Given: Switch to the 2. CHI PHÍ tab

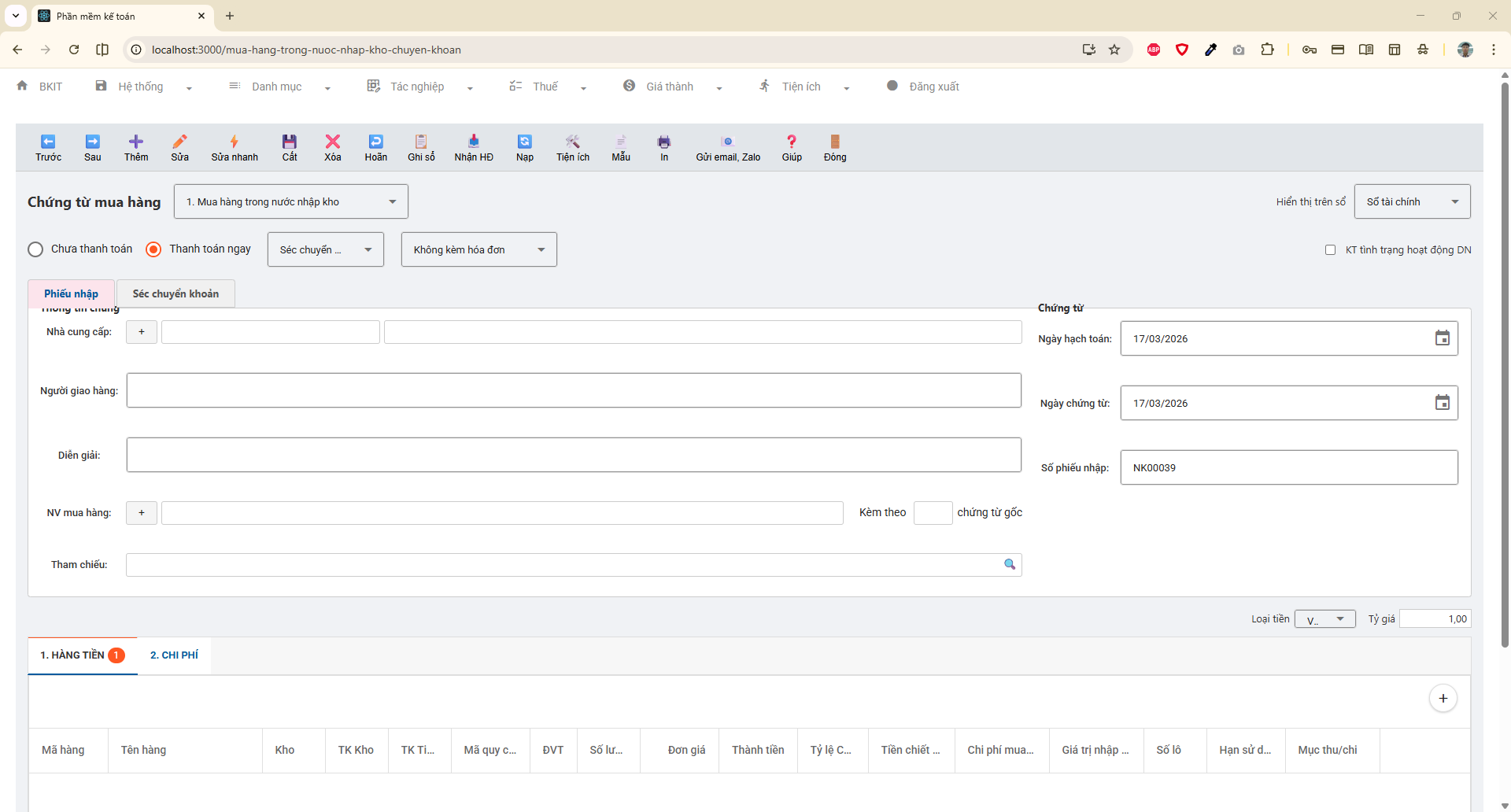Looking at the screenshot, I should [174, 655].
